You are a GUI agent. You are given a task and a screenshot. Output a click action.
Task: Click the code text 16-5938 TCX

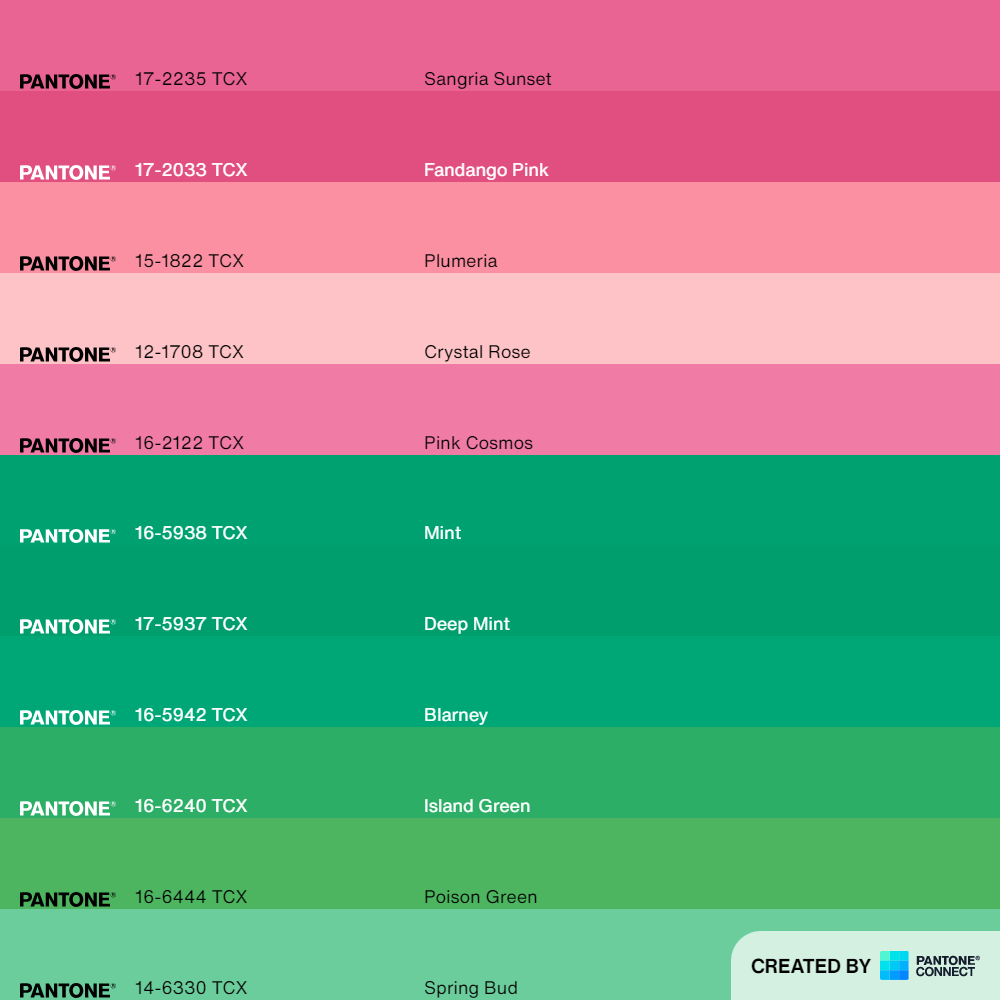click(191, 533)
